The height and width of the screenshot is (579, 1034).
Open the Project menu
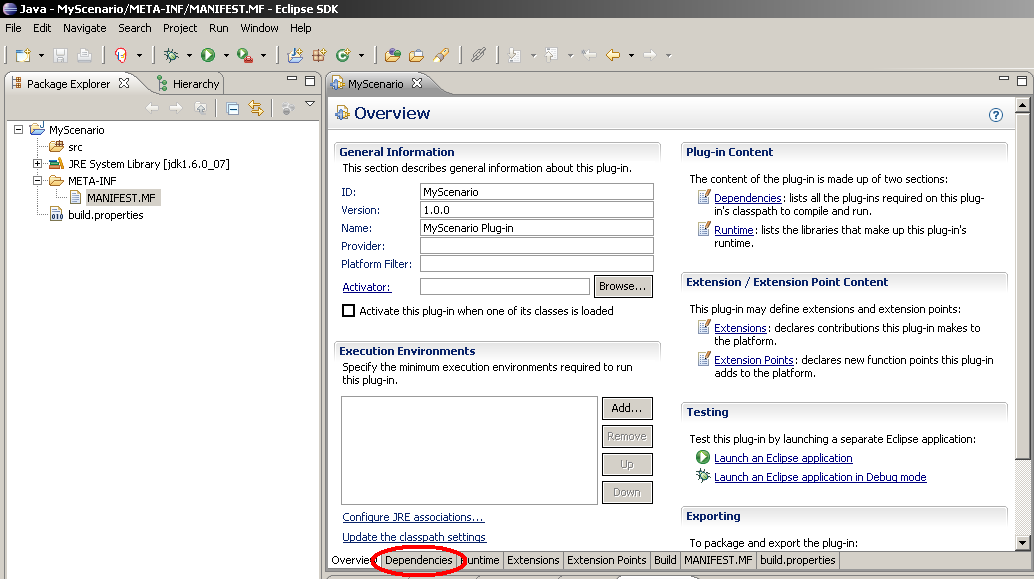pos(180,28)
